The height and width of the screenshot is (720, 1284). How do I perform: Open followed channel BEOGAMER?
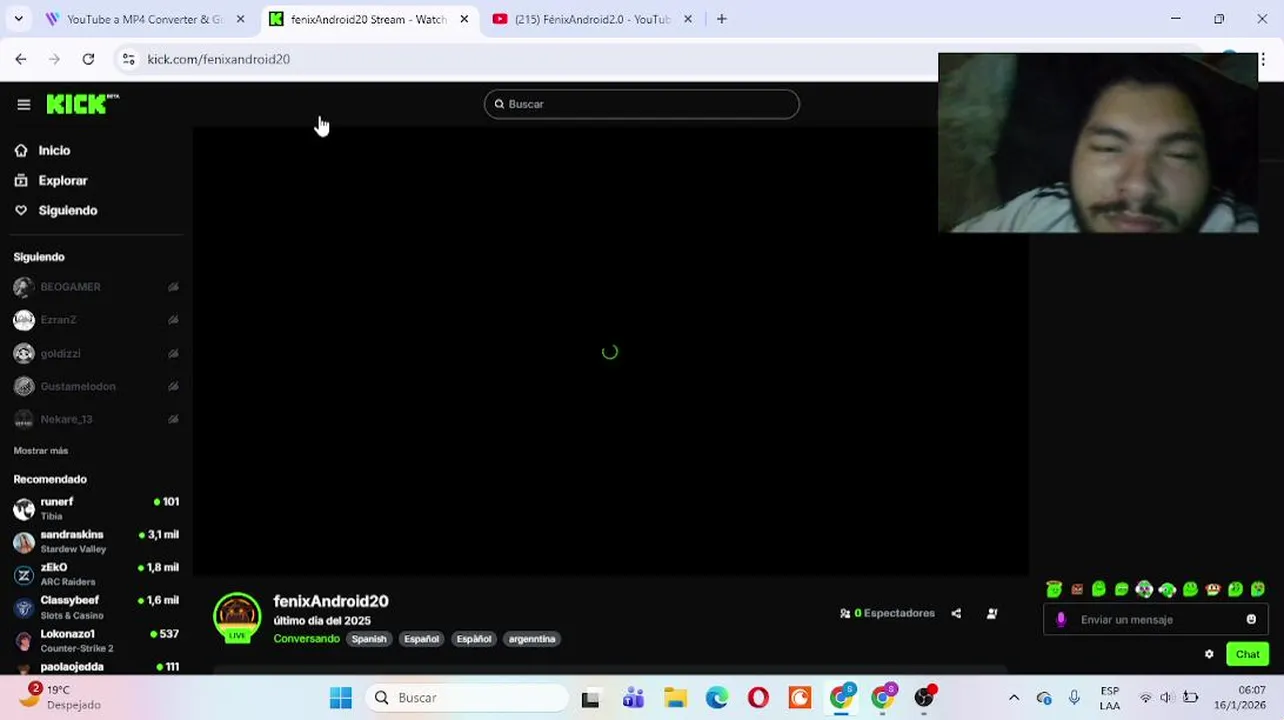70,287
